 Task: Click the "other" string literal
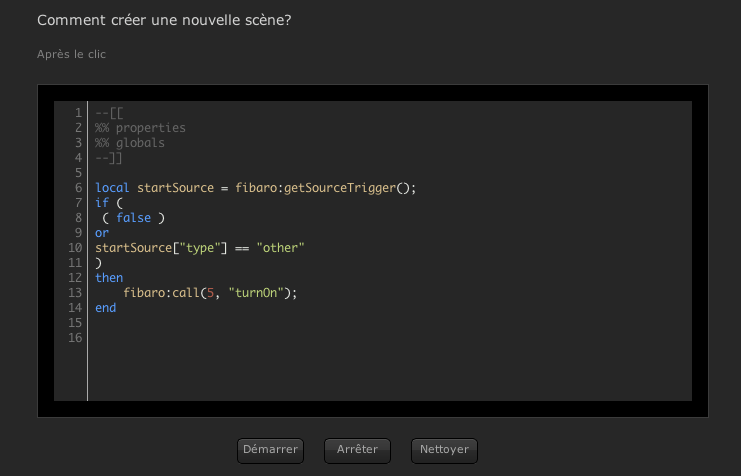click(280, 248)
